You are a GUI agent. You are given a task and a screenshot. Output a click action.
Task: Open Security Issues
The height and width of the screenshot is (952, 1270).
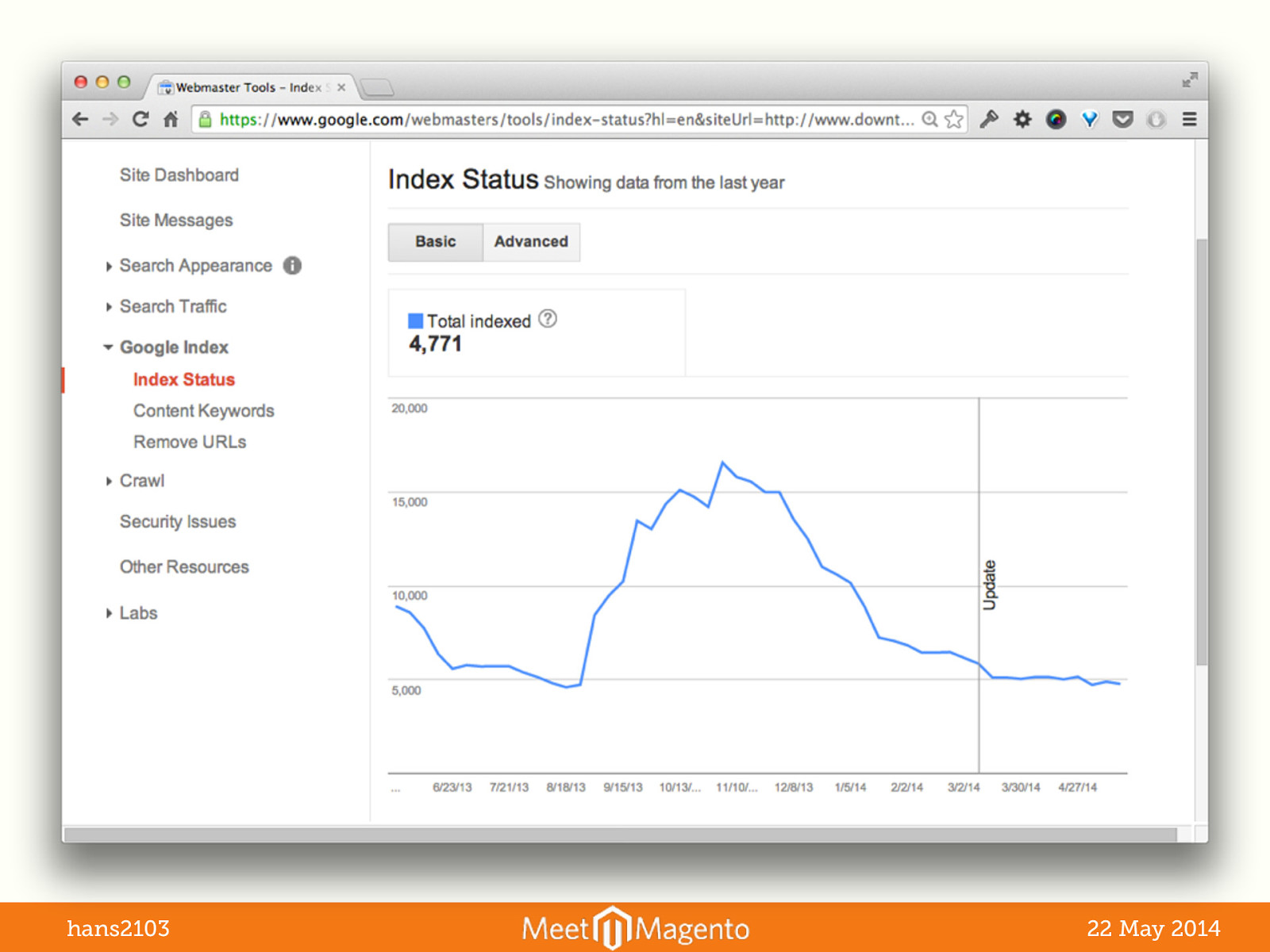(x=178, y=522)
